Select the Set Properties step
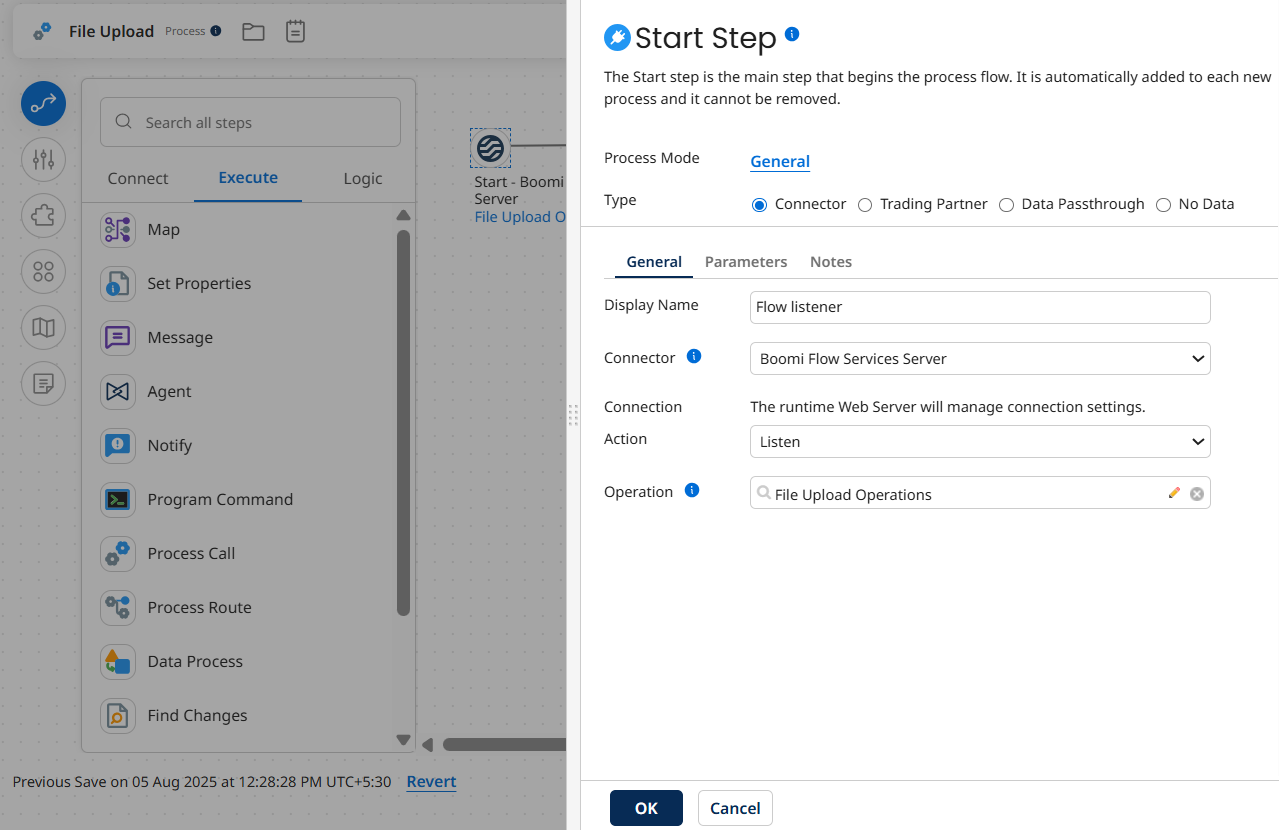The width and height of the screenshot is (1279, 830). [x=117, y=283]
